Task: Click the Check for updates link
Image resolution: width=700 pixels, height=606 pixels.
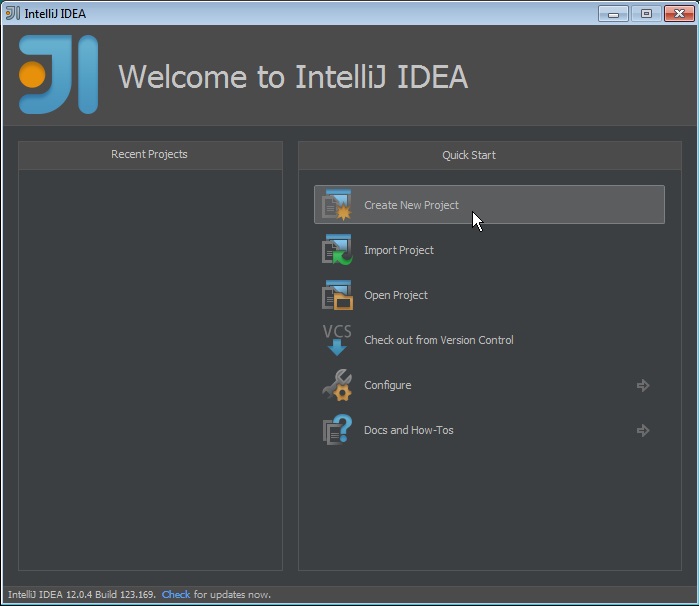Action: click(176, 594)
